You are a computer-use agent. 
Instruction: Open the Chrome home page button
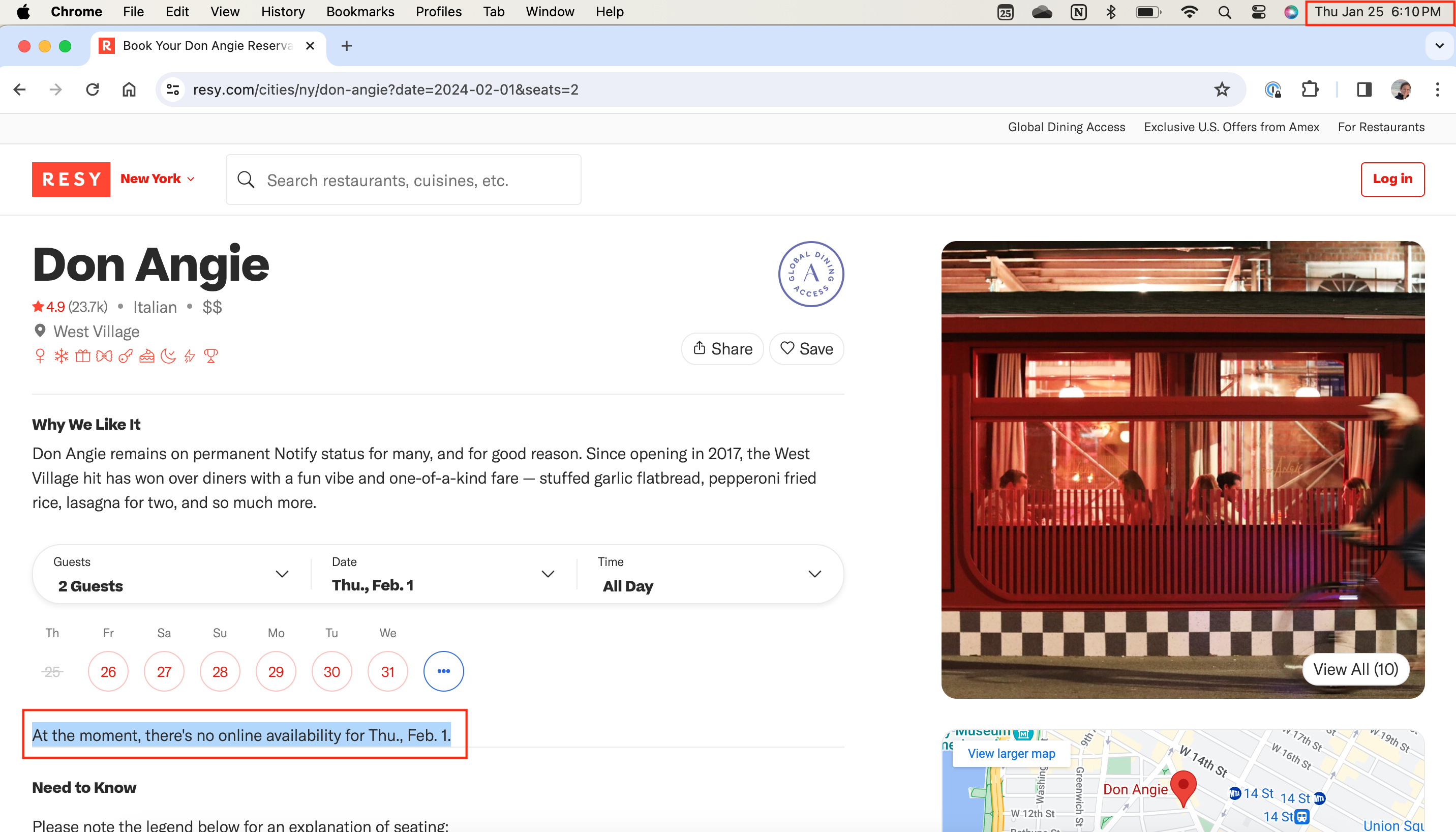(129, 90)
